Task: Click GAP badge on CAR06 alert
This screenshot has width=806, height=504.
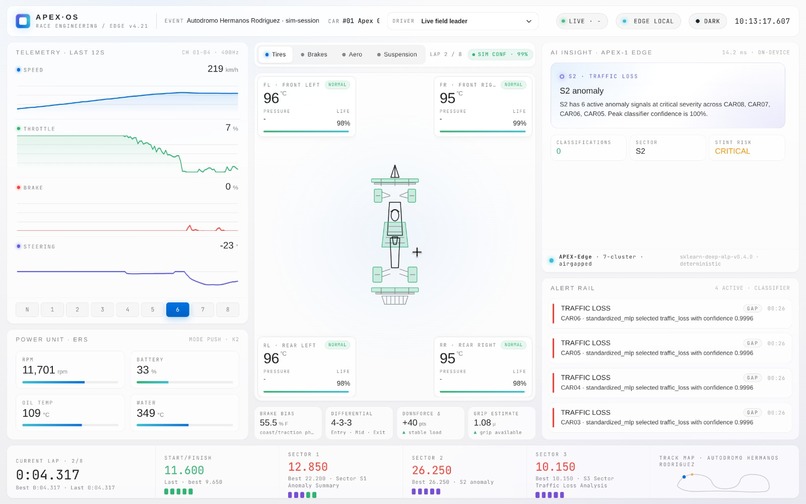Action: [x=753, y=309]
